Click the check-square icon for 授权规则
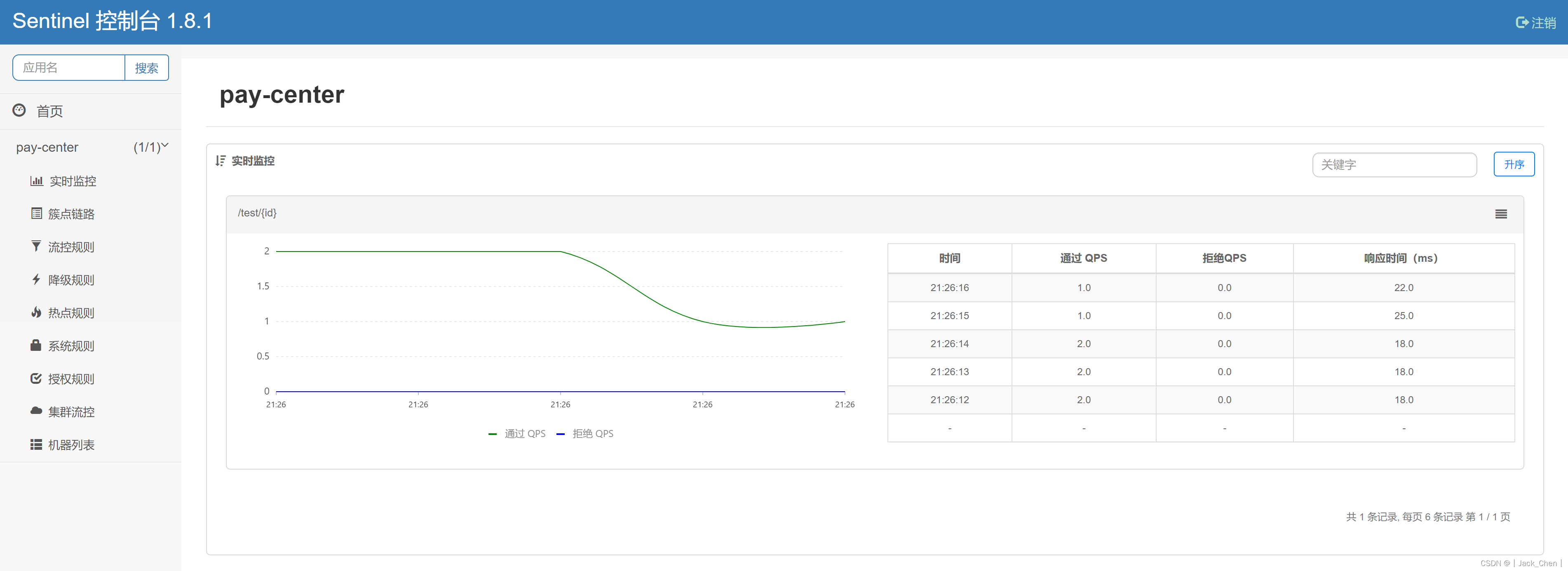 pyautogui.click(x=37, y=378)
